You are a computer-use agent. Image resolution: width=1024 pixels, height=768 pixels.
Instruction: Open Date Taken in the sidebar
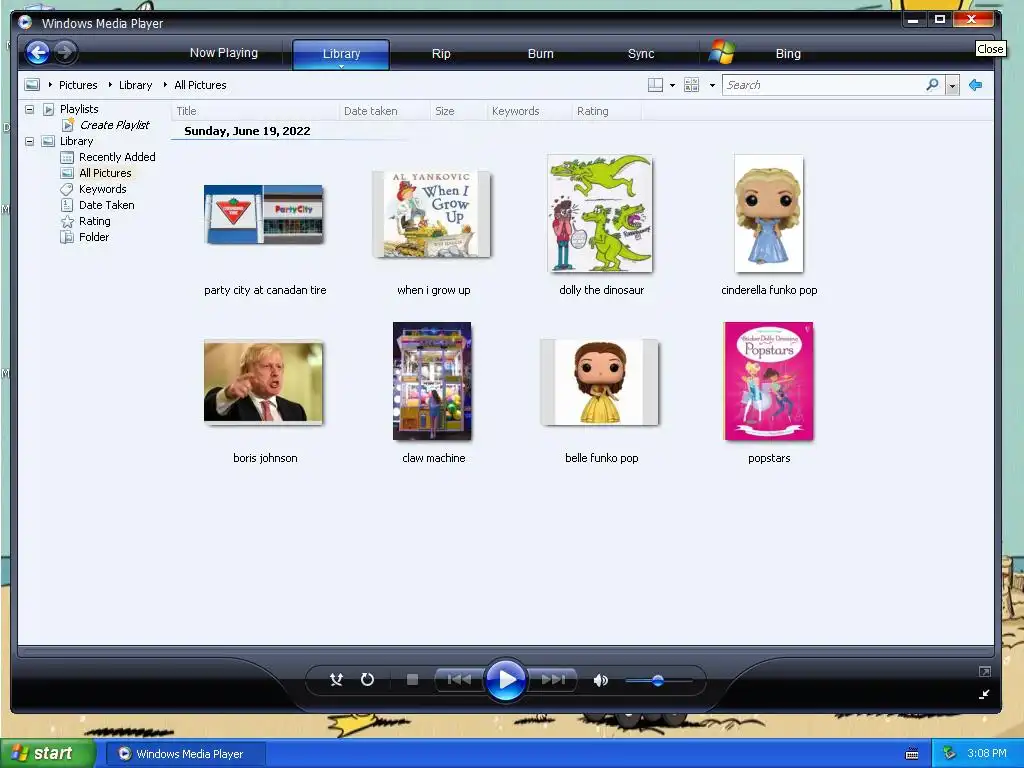(106, 205)
